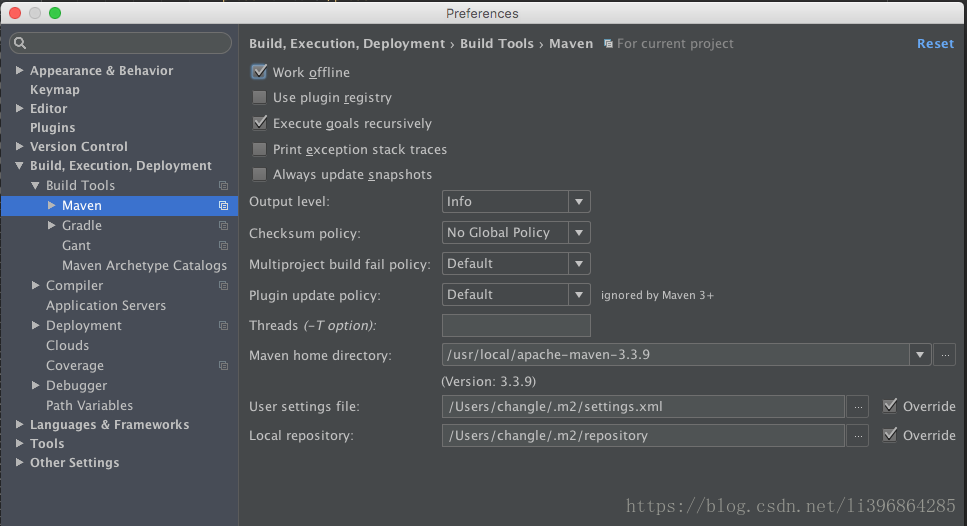The width and height of the screenshot is (967, 526).
Task: Click 'ignored by Maven 3+' note
Action: pos(657,295)
